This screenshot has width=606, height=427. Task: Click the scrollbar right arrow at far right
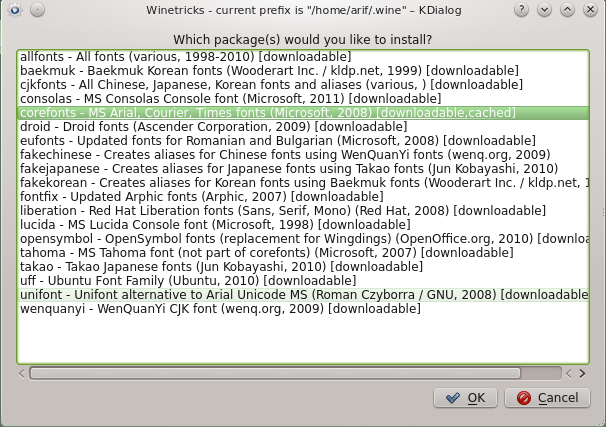coord(582,374)
